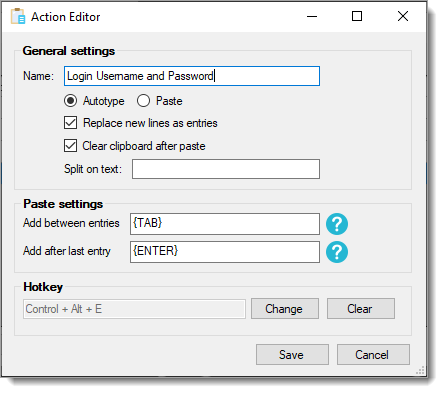
Task: Close the Action Editor dialog
Action: click(x=403, y=16)
